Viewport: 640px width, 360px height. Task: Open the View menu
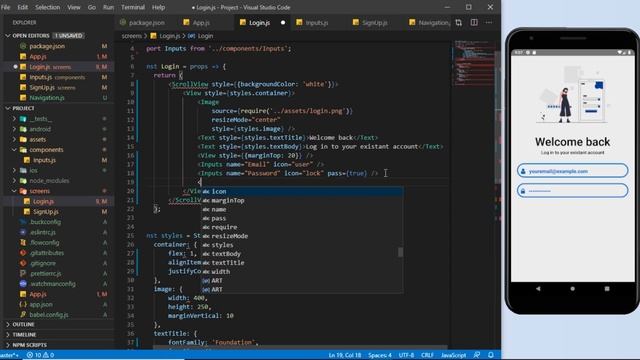74,7
